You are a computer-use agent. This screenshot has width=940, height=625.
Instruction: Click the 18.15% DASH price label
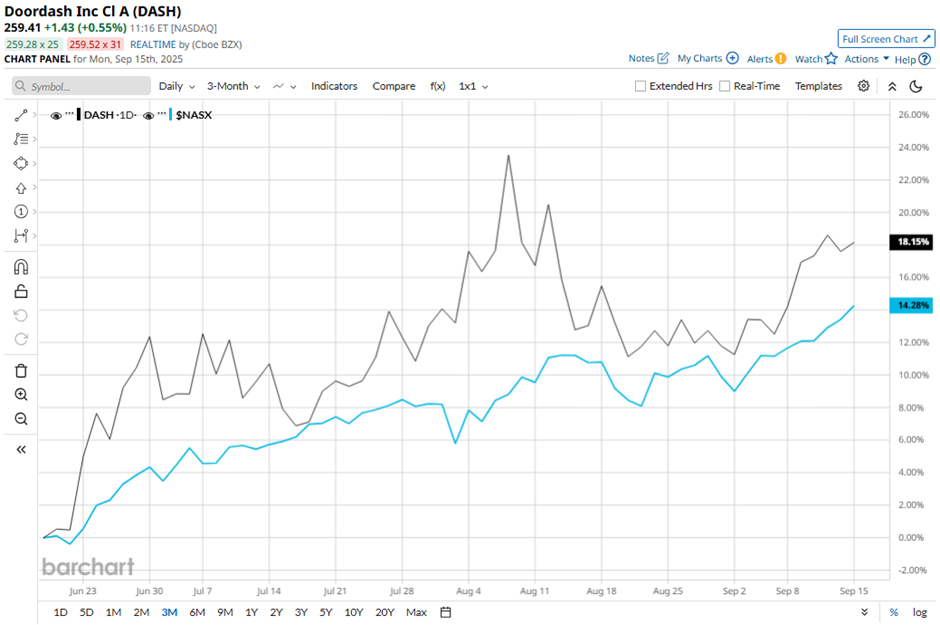pos(911,242)
